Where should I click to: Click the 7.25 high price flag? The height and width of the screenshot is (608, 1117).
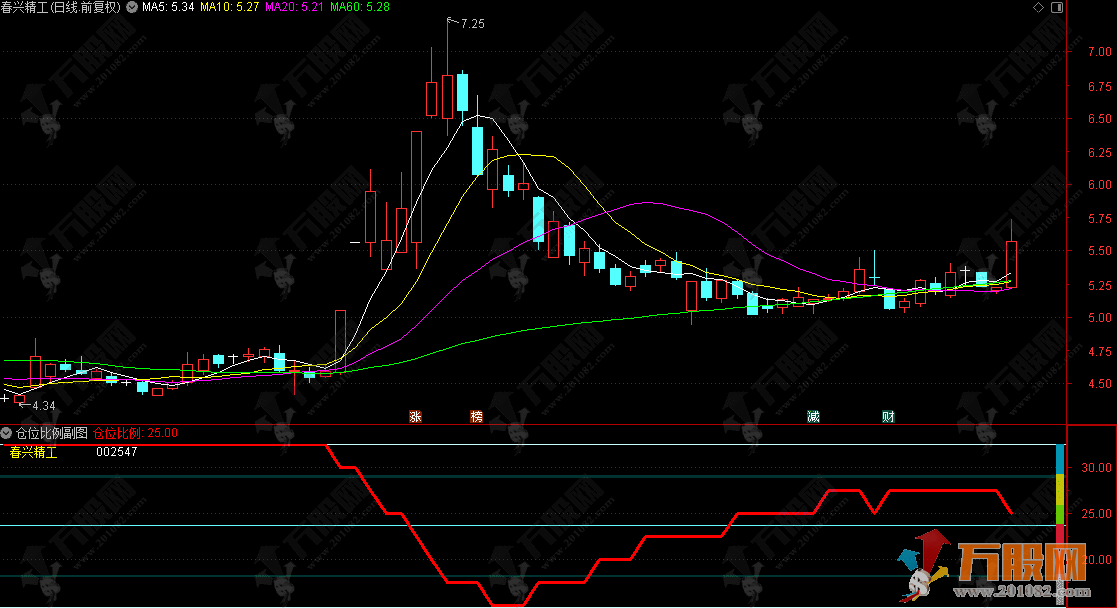click(469, 24)
